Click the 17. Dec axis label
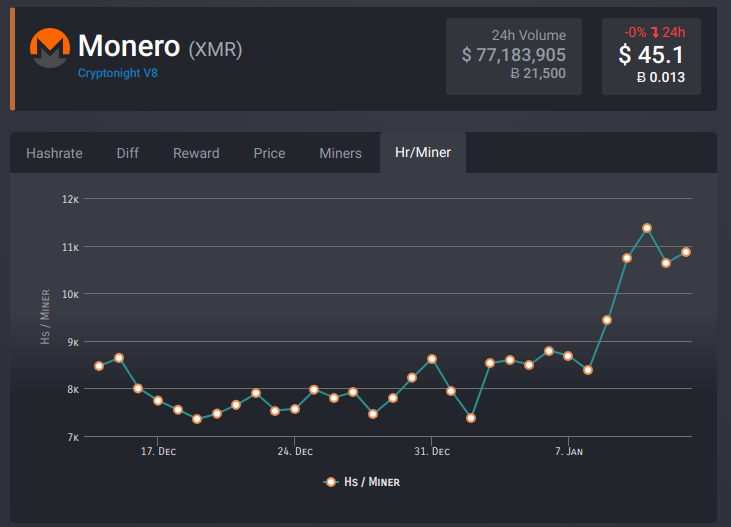731x527 pixels. [x=159, y=451]
